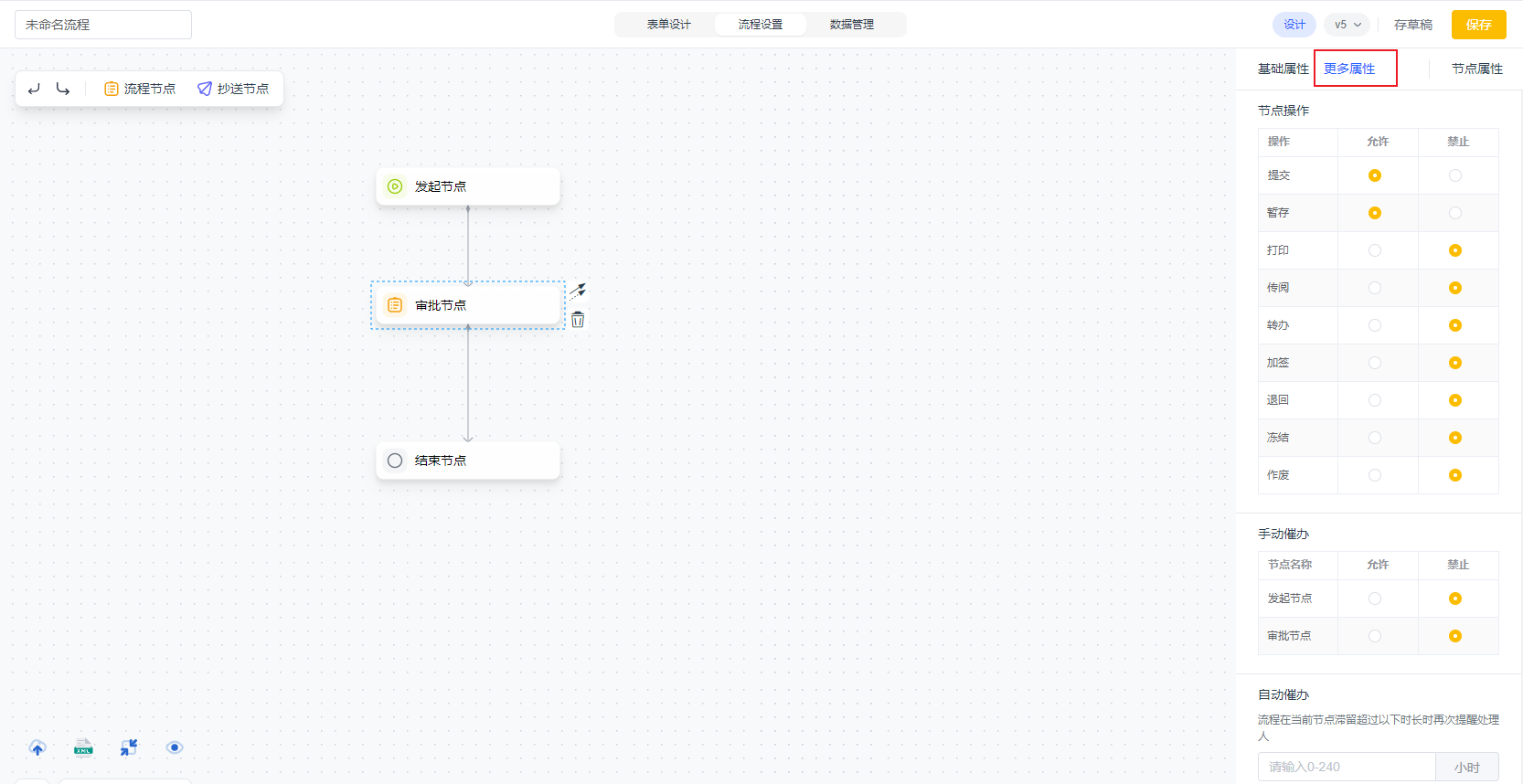Allow manual reminder for 审批节点

(1375, 636)
